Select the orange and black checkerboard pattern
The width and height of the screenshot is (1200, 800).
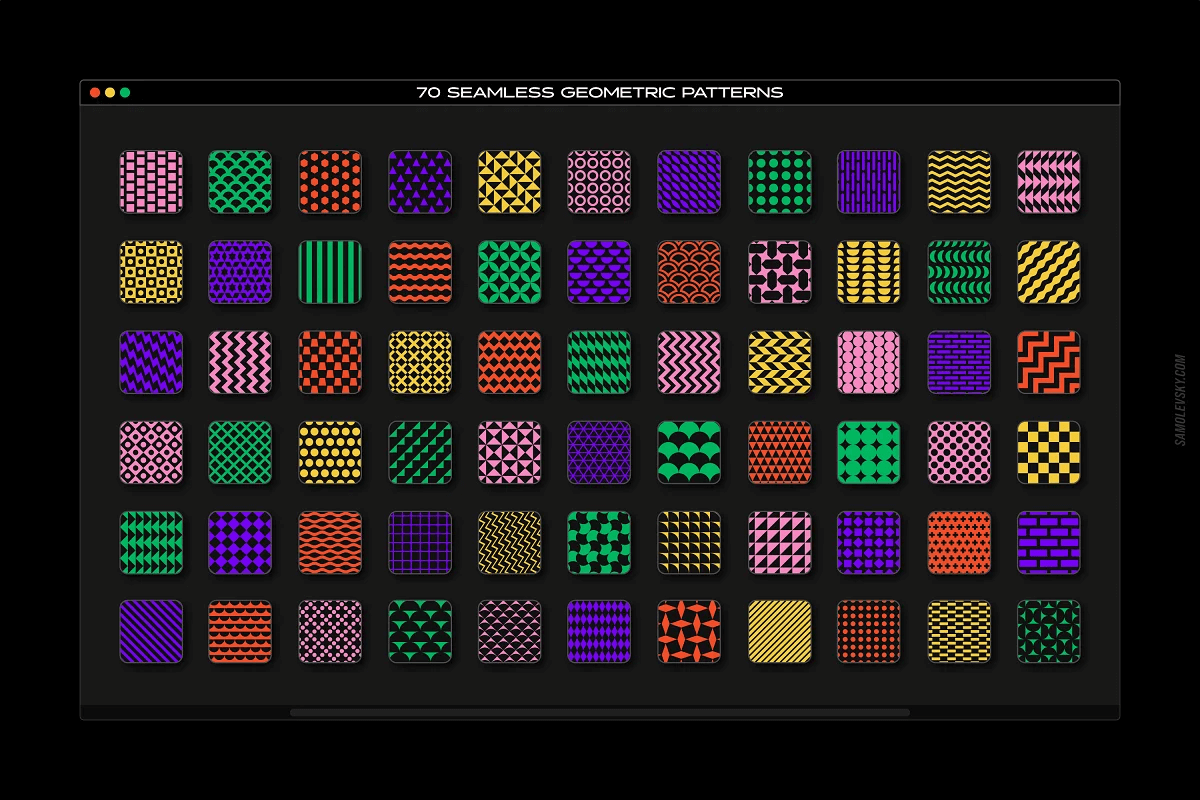point(331,363)
